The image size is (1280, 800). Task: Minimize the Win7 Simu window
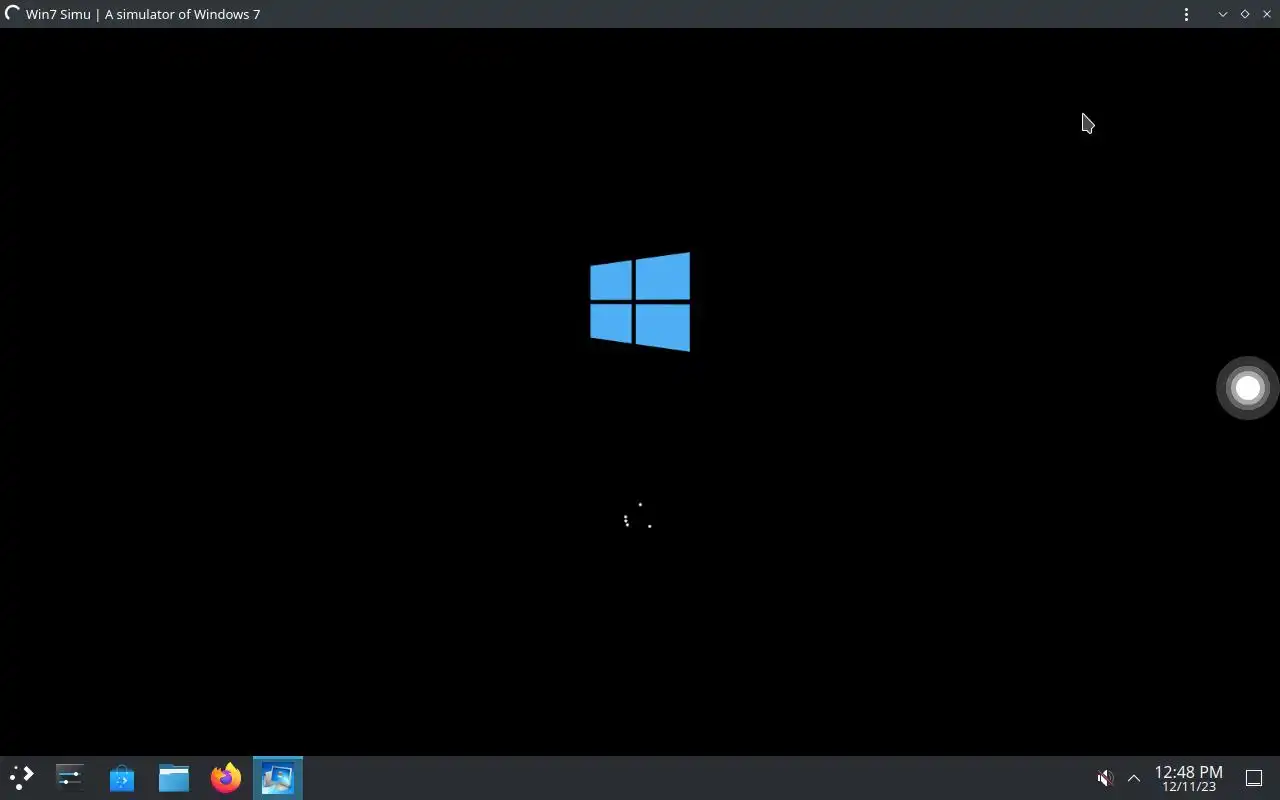[1222, 14]
